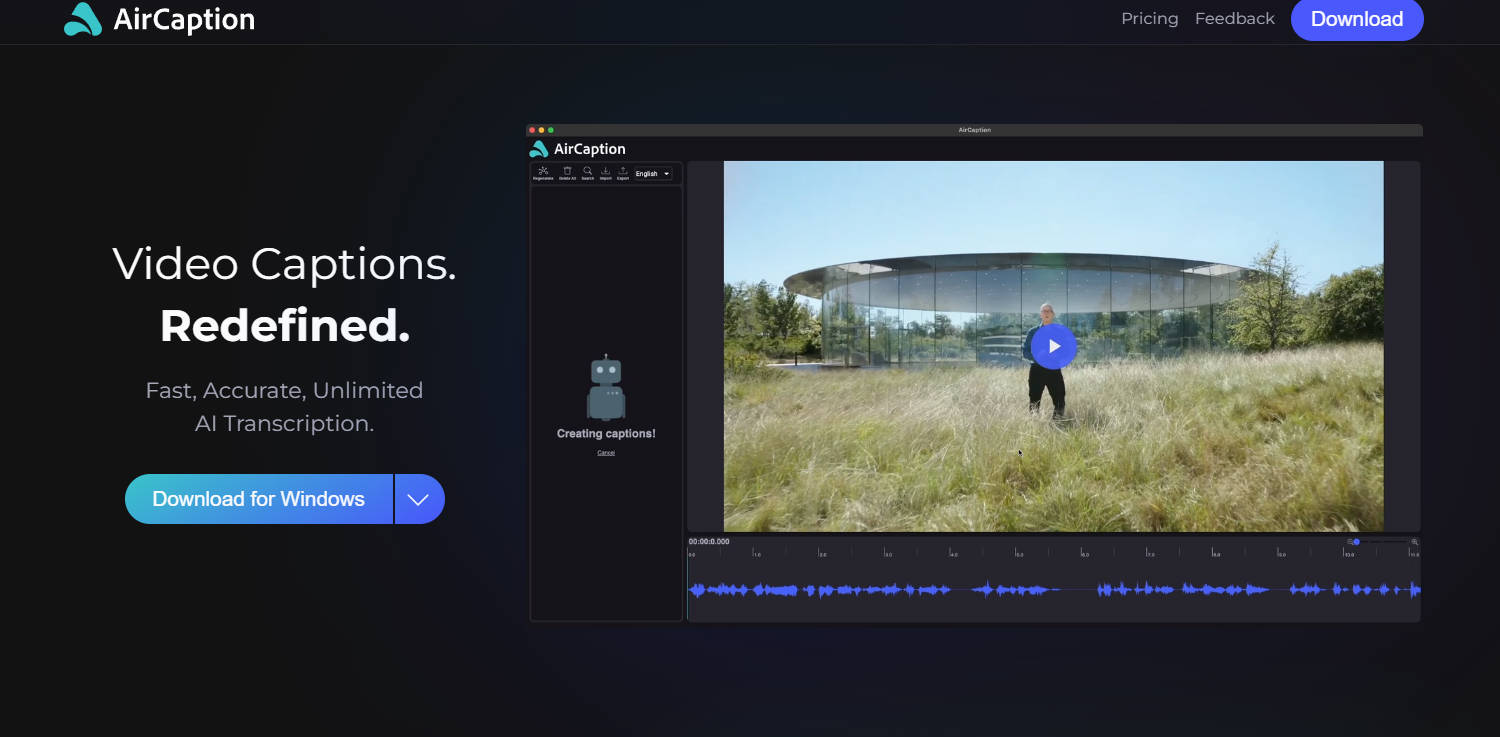Open Search from the caption toolbar
1500x737 pixels.
pyautogui.click(x=587, y=171)
